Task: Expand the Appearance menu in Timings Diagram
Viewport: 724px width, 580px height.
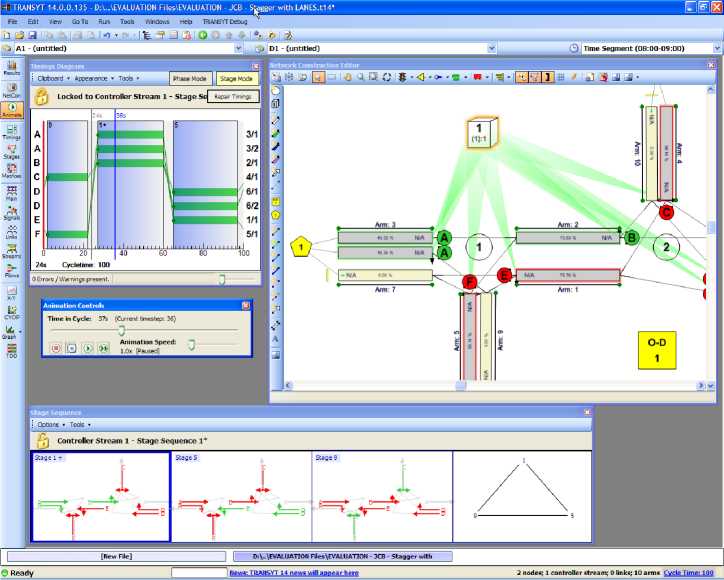Action: (94, 79)
